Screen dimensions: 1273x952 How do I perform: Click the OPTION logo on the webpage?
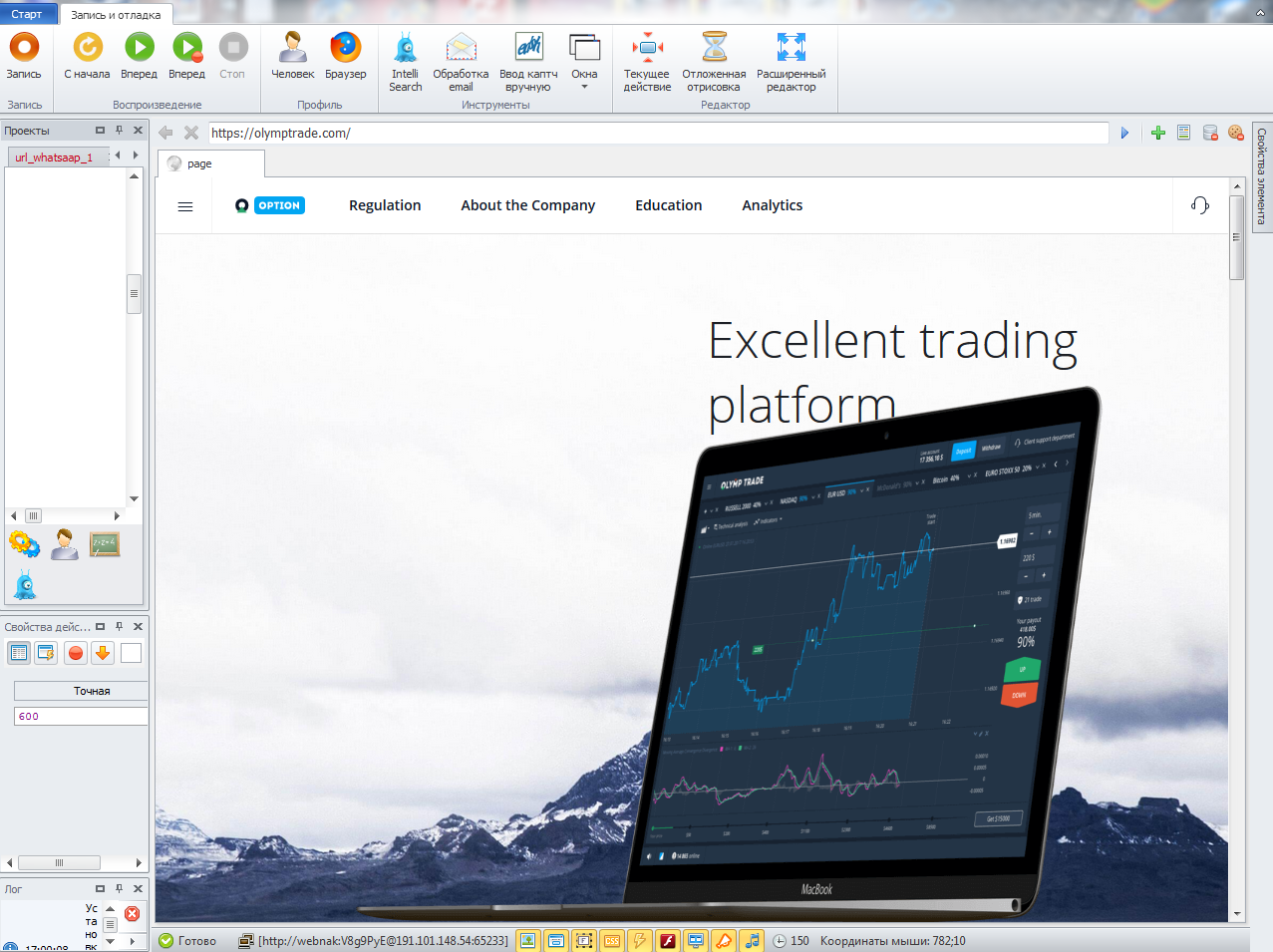tap(270, 205)
